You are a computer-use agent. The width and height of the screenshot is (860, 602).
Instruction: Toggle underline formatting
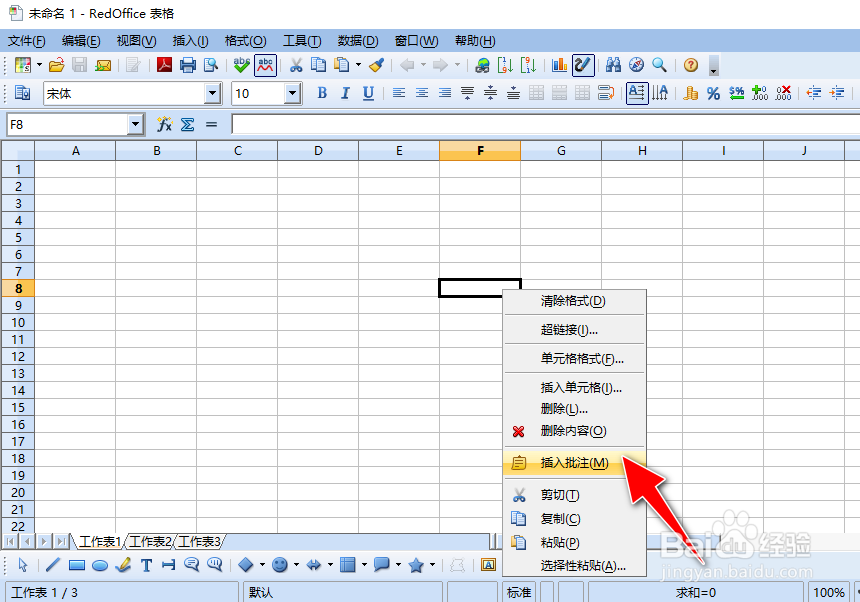[x=369, y=93]
